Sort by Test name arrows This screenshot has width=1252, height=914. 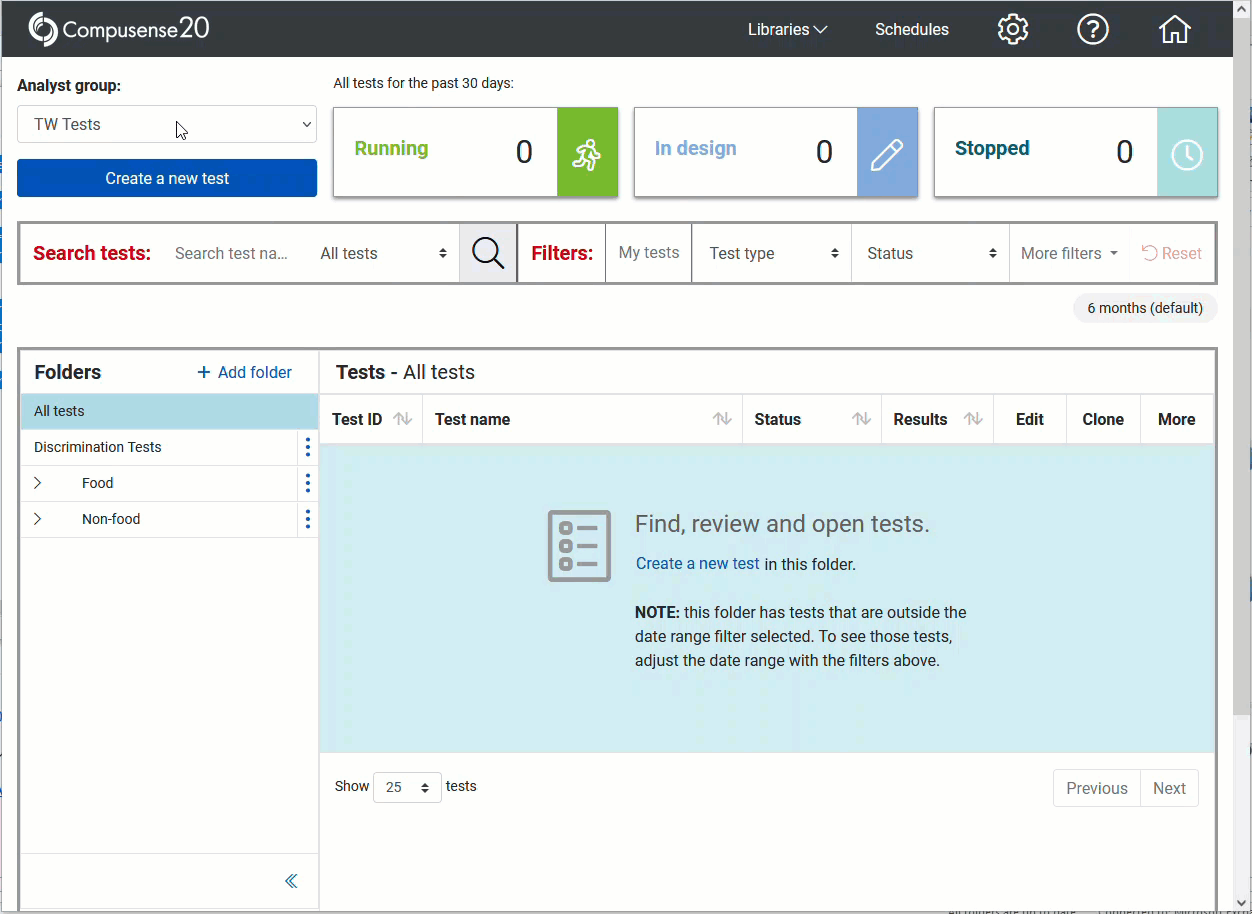click(x=722, y=419)
